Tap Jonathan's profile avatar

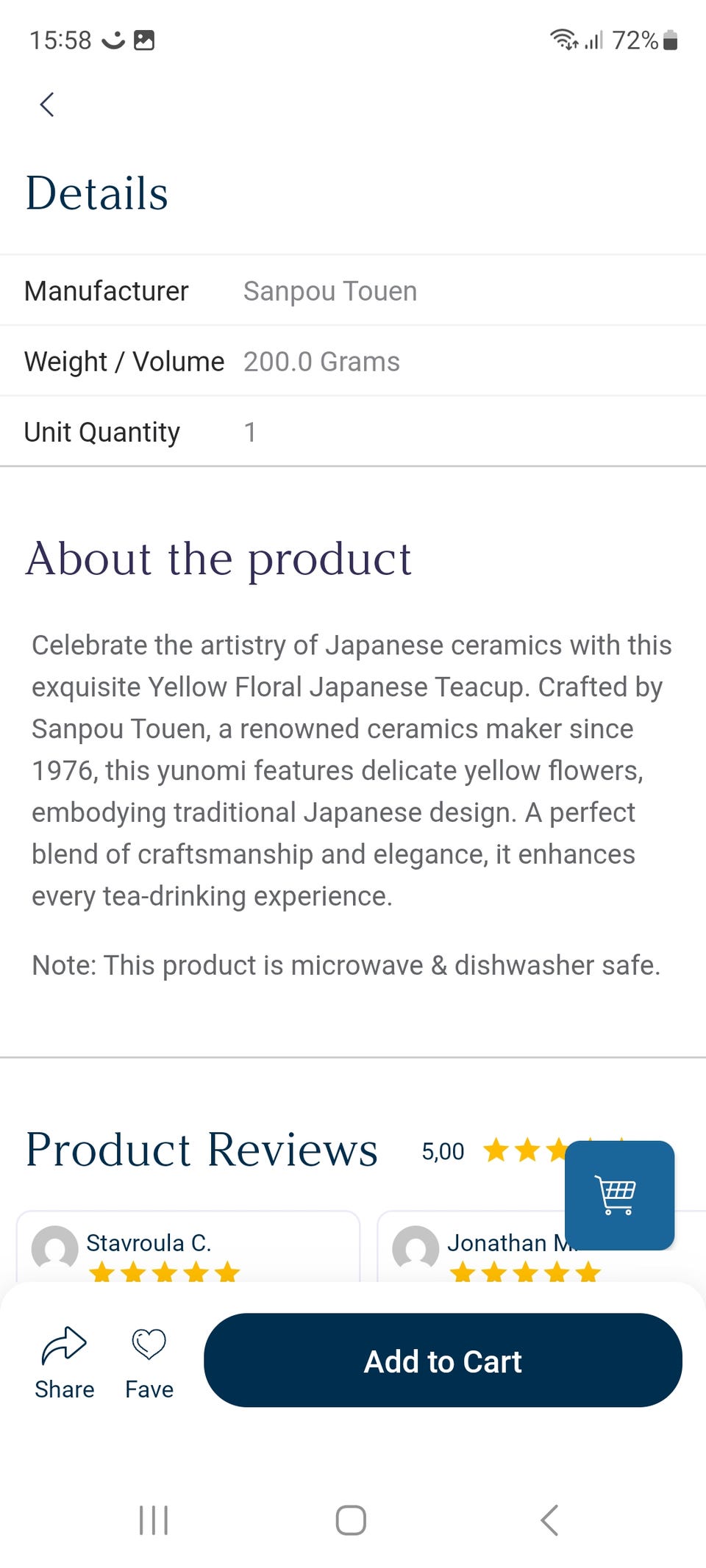416,1248
